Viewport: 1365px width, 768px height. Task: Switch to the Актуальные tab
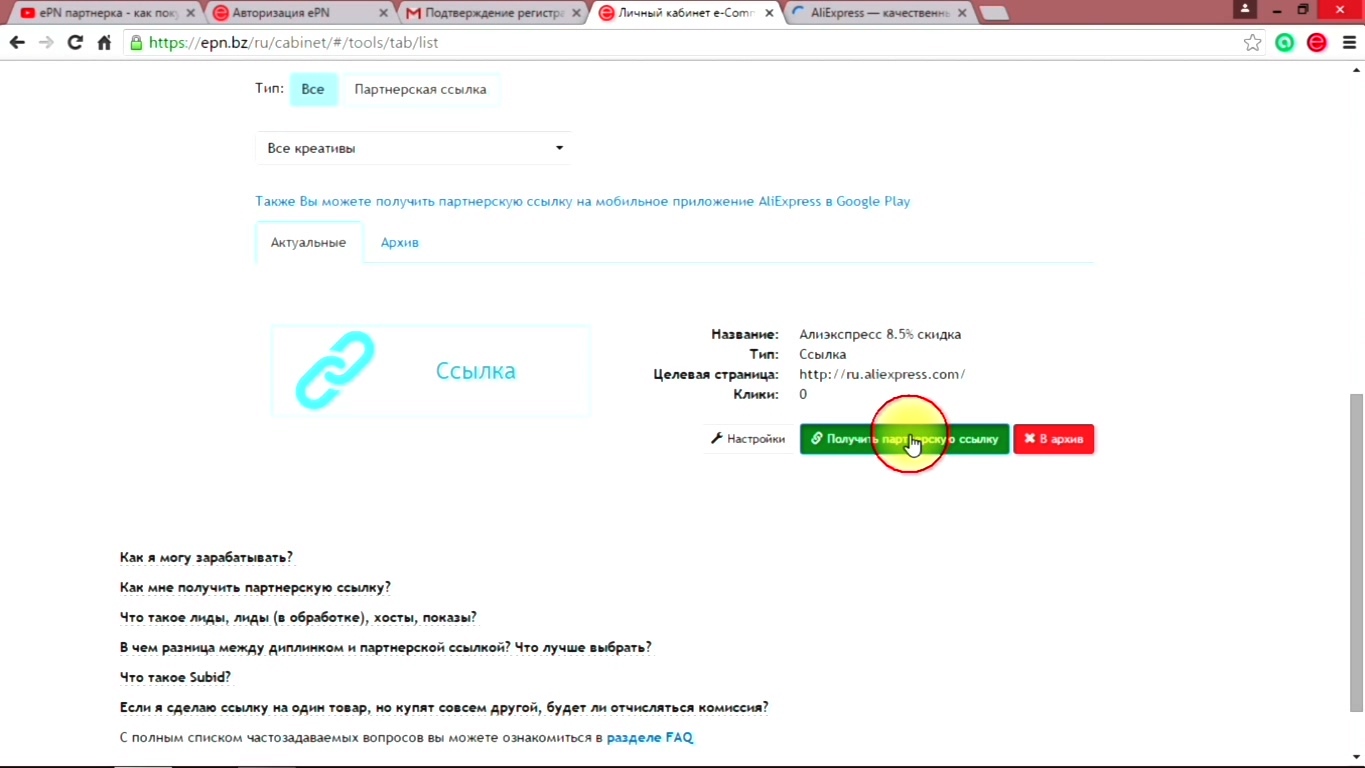point(308,242)
